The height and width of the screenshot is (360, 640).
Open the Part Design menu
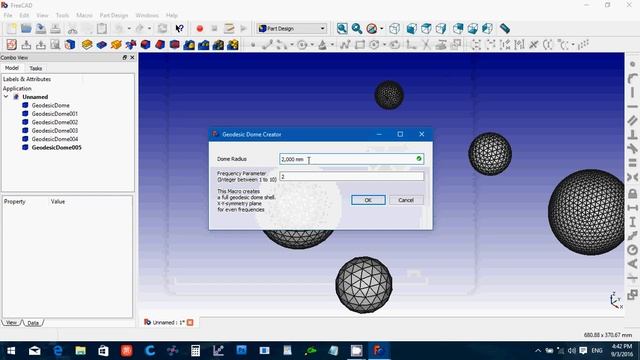(114, 15)
